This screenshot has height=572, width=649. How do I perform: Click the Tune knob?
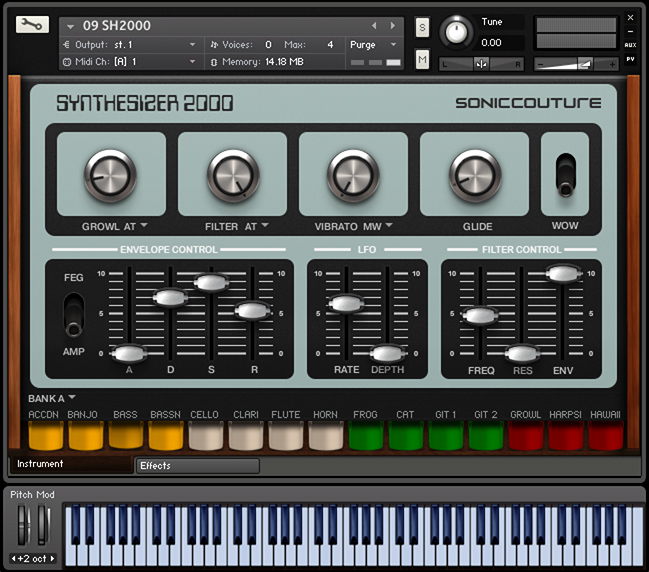456,32
